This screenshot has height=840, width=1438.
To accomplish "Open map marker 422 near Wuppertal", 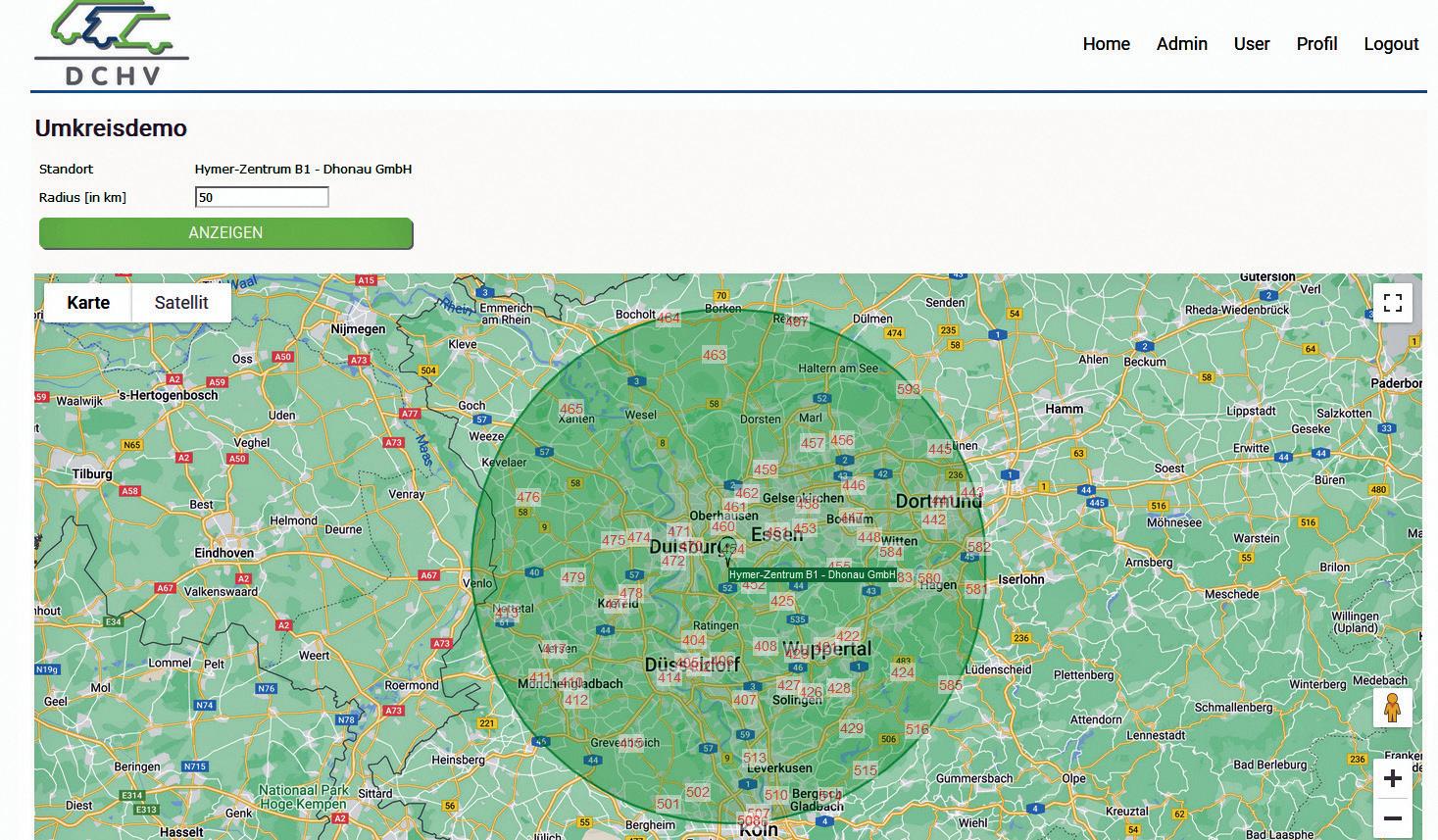I will point(848,636).
